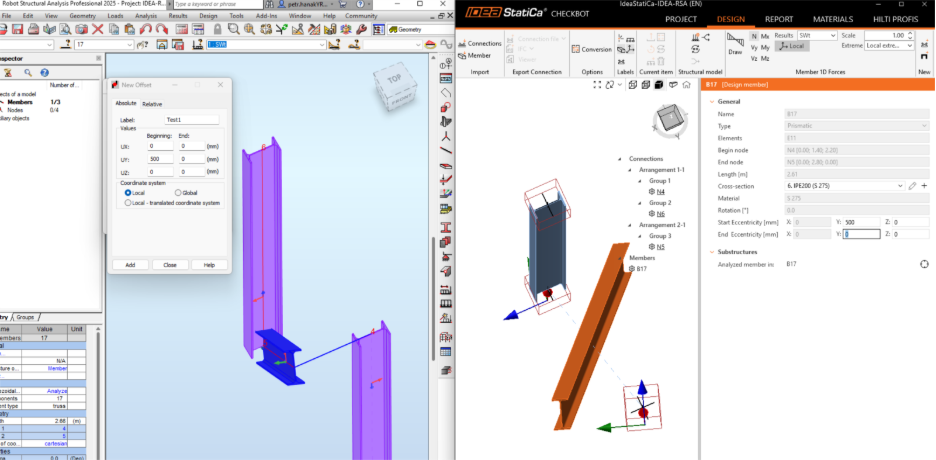
Task: Open the Results SWt dropdown in Checkbot
Action: (817, 36)
